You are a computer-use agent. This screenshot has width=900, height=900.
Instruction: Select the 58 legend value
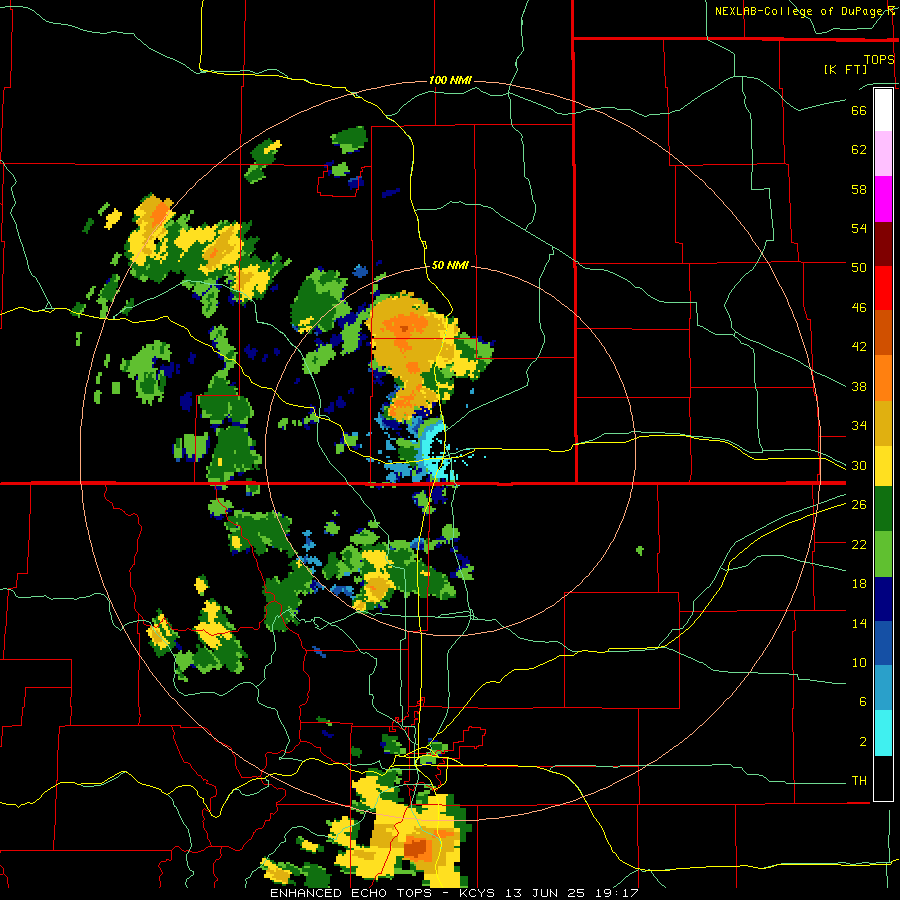coord(859,189)
